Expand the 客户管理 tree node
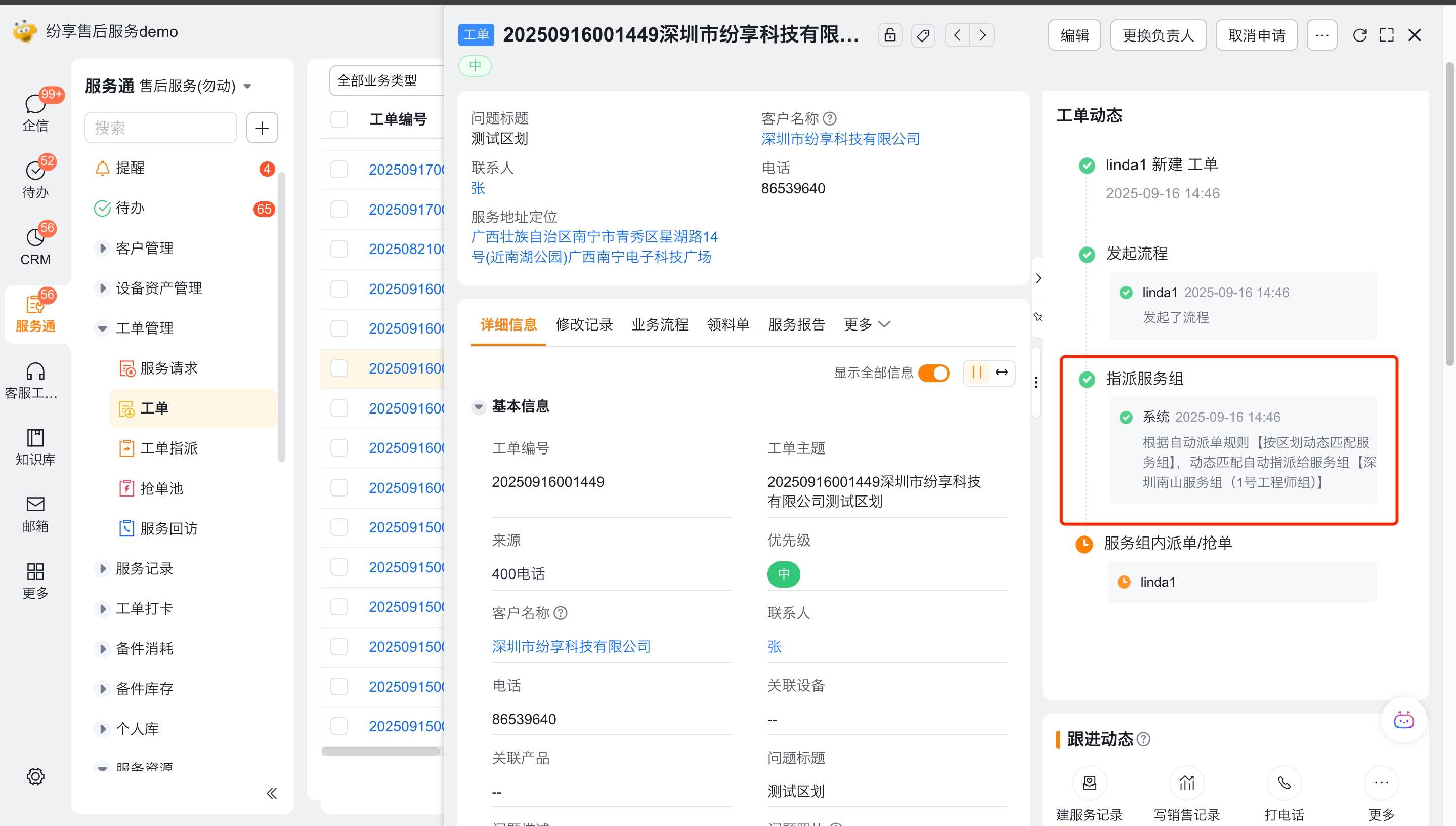Image resolution: width=1456 pixels, height=826 pixels. [x=102, y=248]
